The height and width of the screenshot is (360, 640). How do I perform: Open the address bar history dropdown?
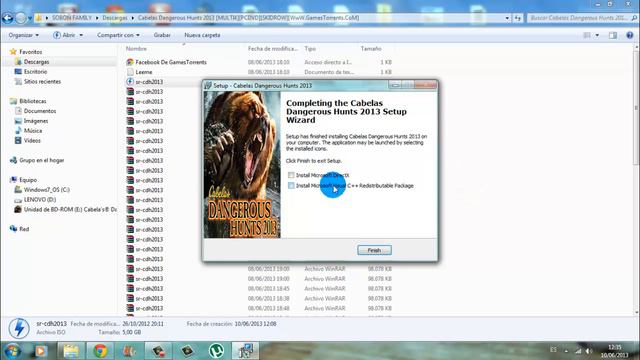tap(507, 18)
